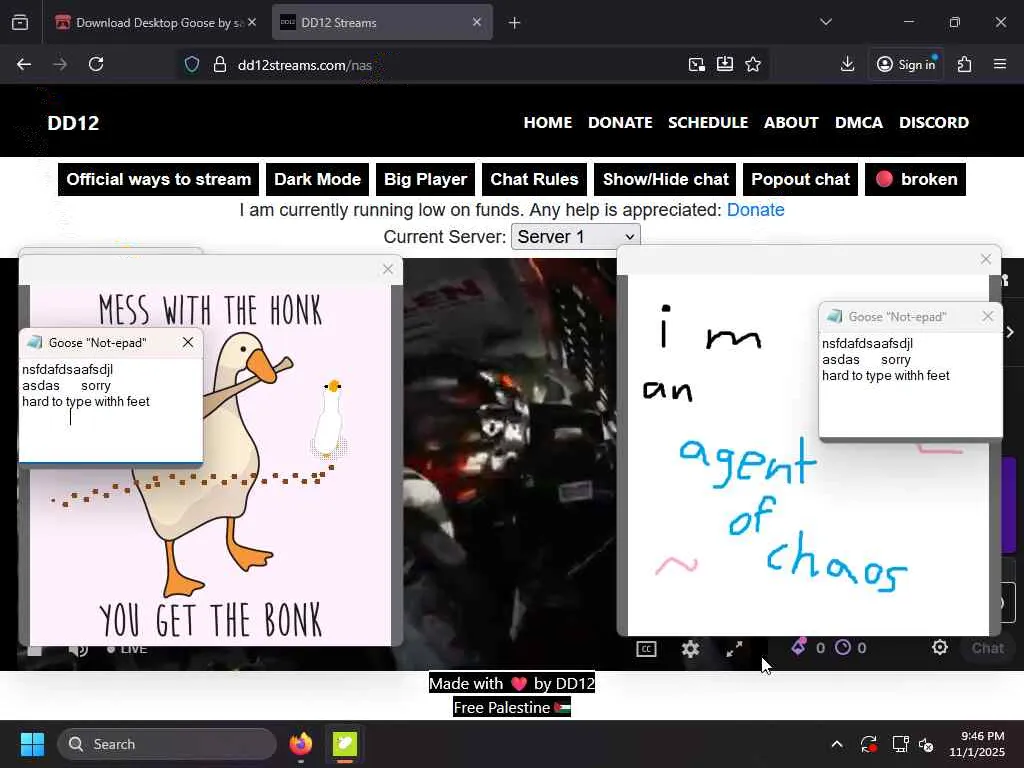Toggle closed captions on the player
This screenshot has height=768, width=1024.
click(x=646, y=648)
